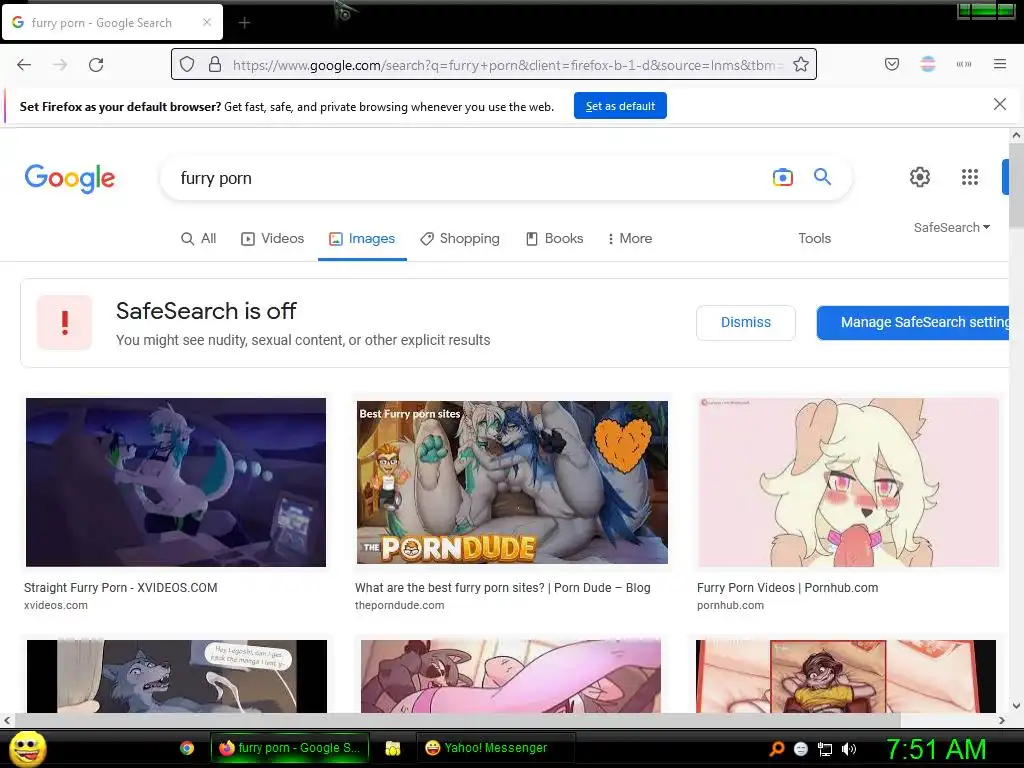Bookmark this page with the star icon
The image size is (1024, 768).
click(801, 64)
